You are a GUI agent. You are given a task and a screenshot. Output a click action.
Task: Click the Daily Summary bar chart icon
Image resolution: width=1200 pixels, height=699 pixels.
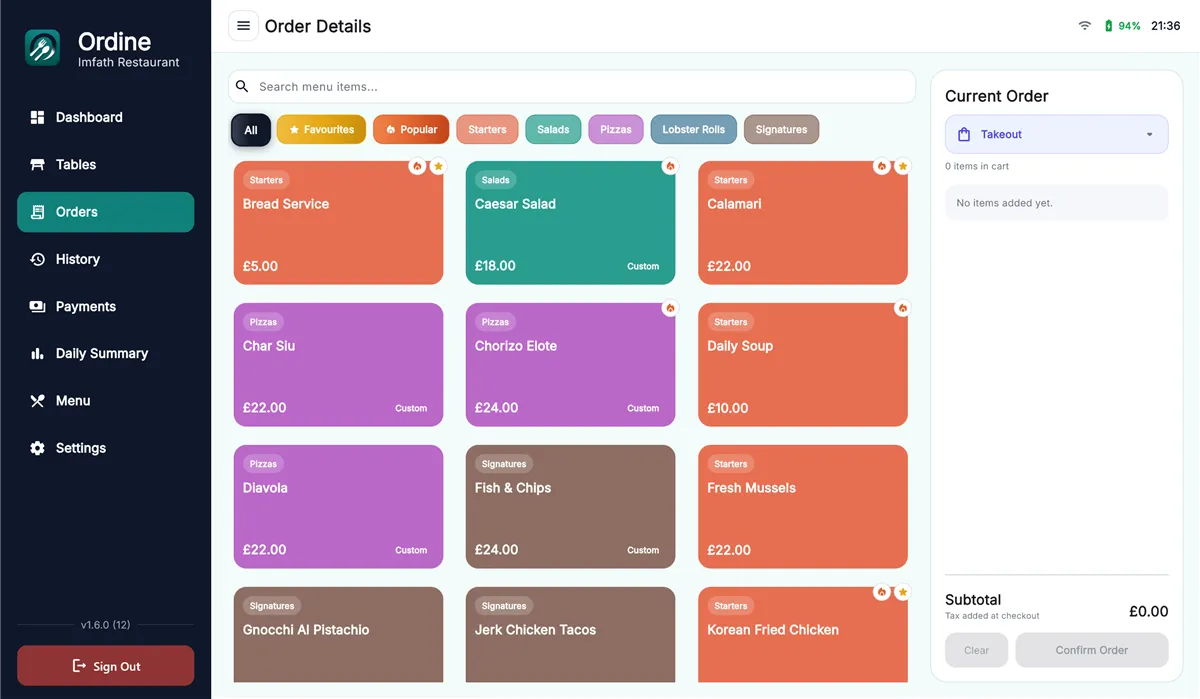pyautogui.click(x=37, y=354)
